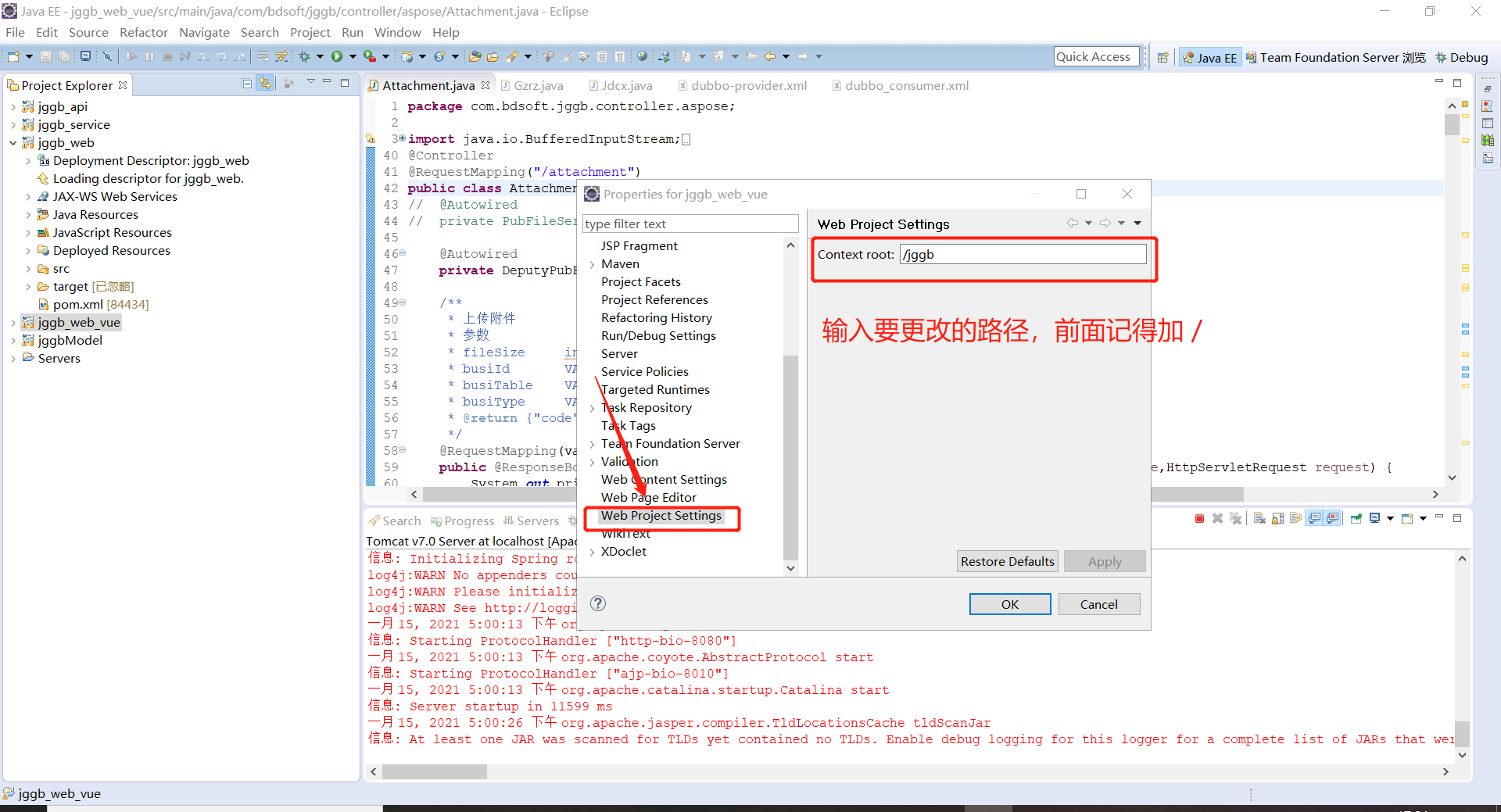Toggle Scroll Lock in the console toolbar
This screenshot has height=812, width=1501.
pyautogui.click(x=1277, y=517)
